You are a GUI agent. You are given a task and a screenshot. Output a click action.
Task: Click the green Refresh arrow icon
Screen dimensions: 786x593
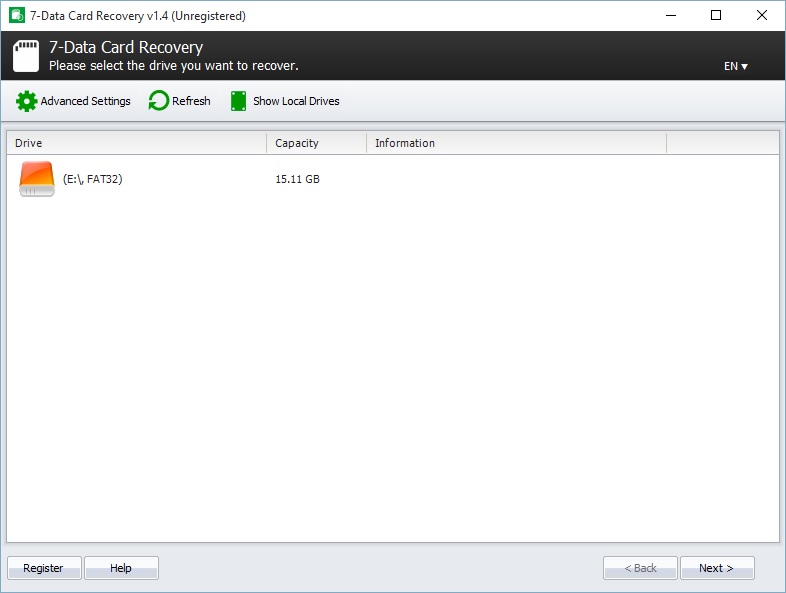click(159, 101)
